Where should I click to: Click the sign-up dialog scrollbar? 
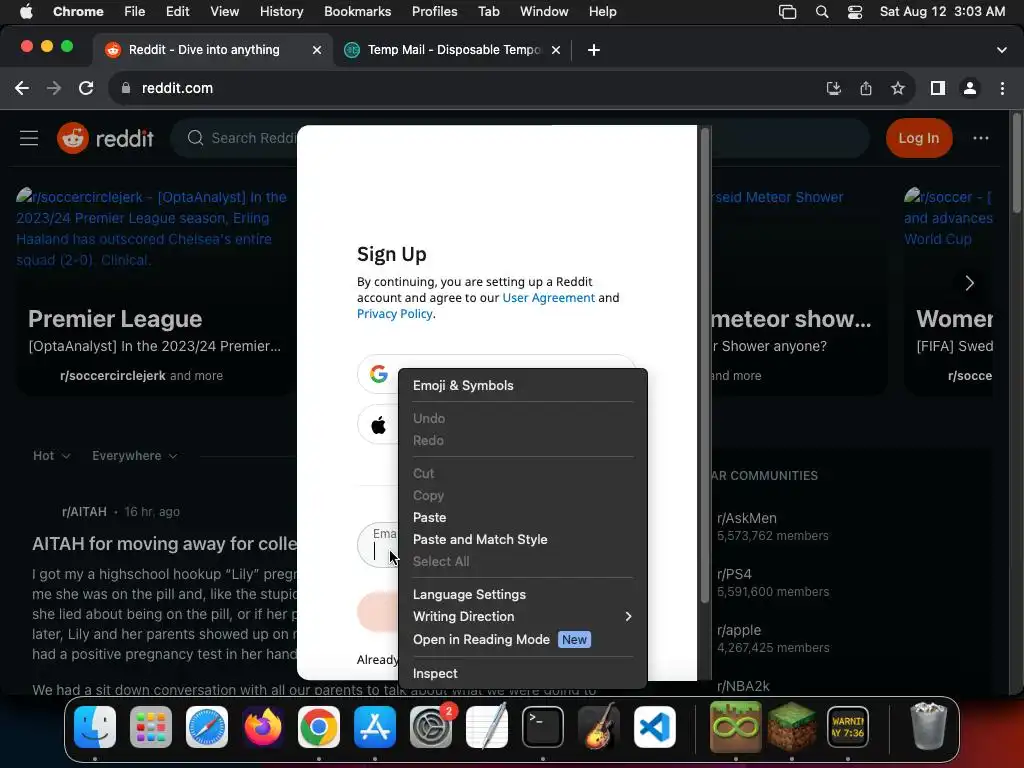point(705,366)
